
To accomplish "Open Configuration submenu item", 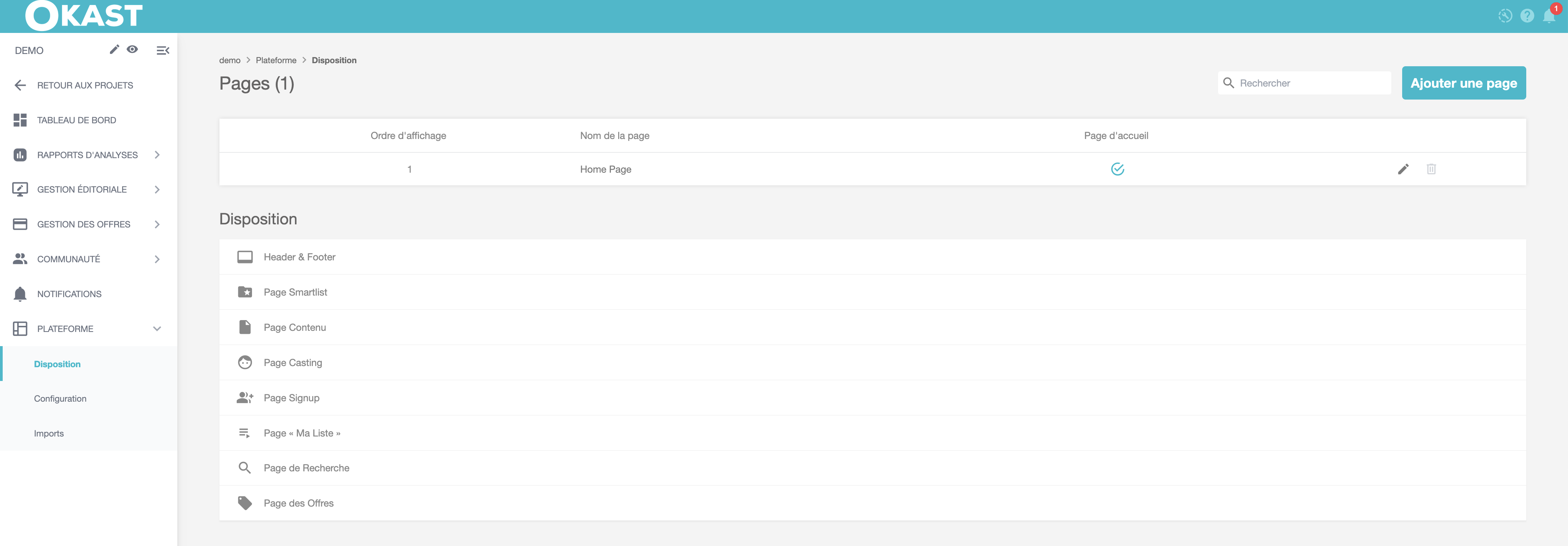I will [x=60, y=399].
